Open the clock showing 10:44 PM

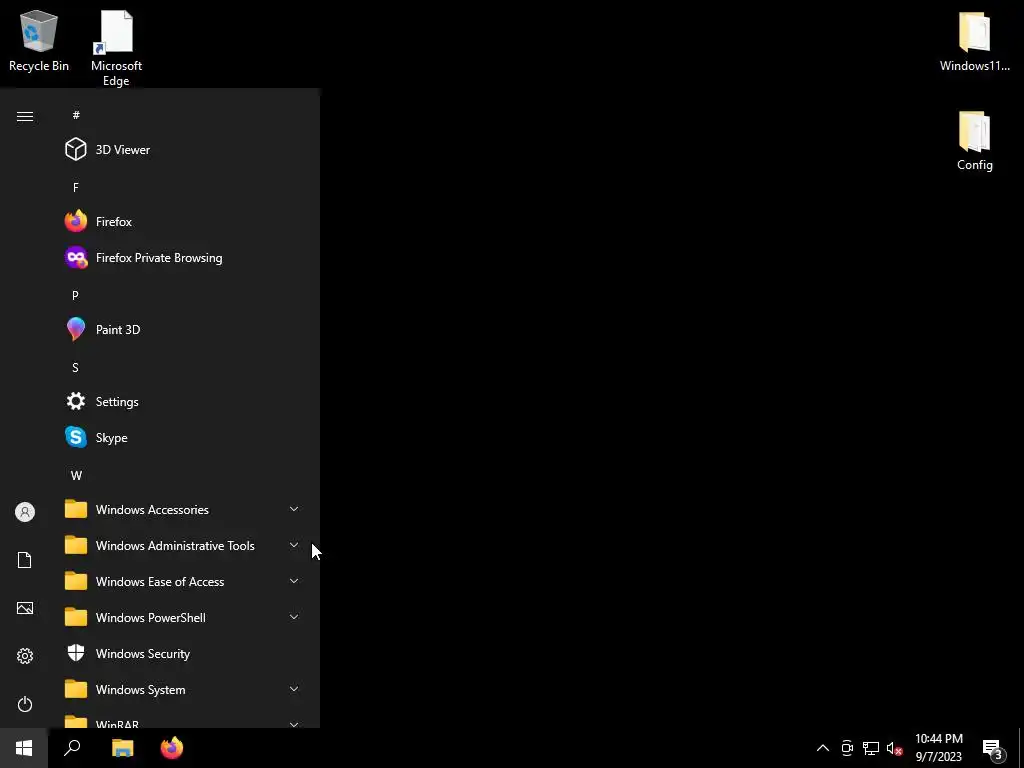tap(938, 748)
